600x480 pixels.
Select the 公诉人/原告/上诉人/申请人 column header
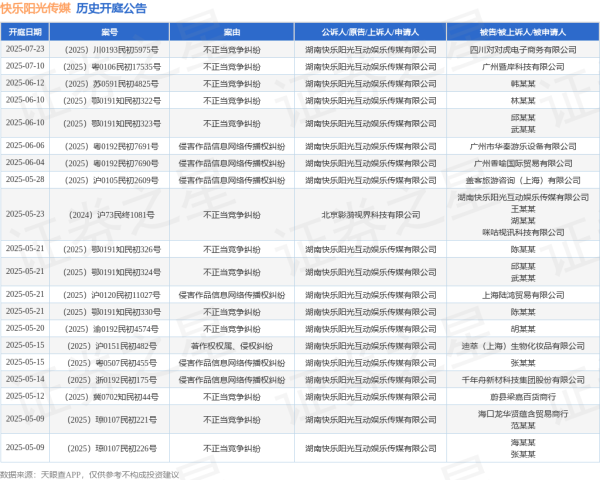coord(370,32)
